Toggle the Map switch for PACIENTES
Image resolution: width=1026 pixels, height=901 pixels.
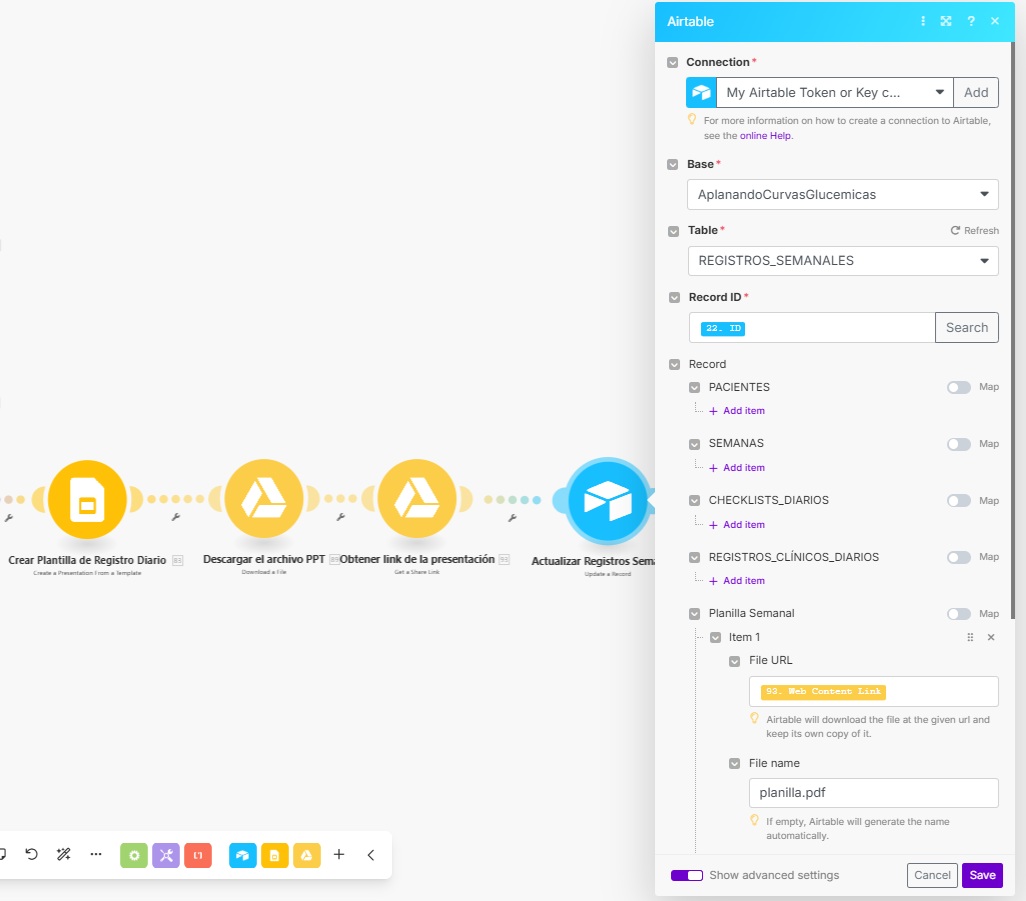tap(959, 387)
